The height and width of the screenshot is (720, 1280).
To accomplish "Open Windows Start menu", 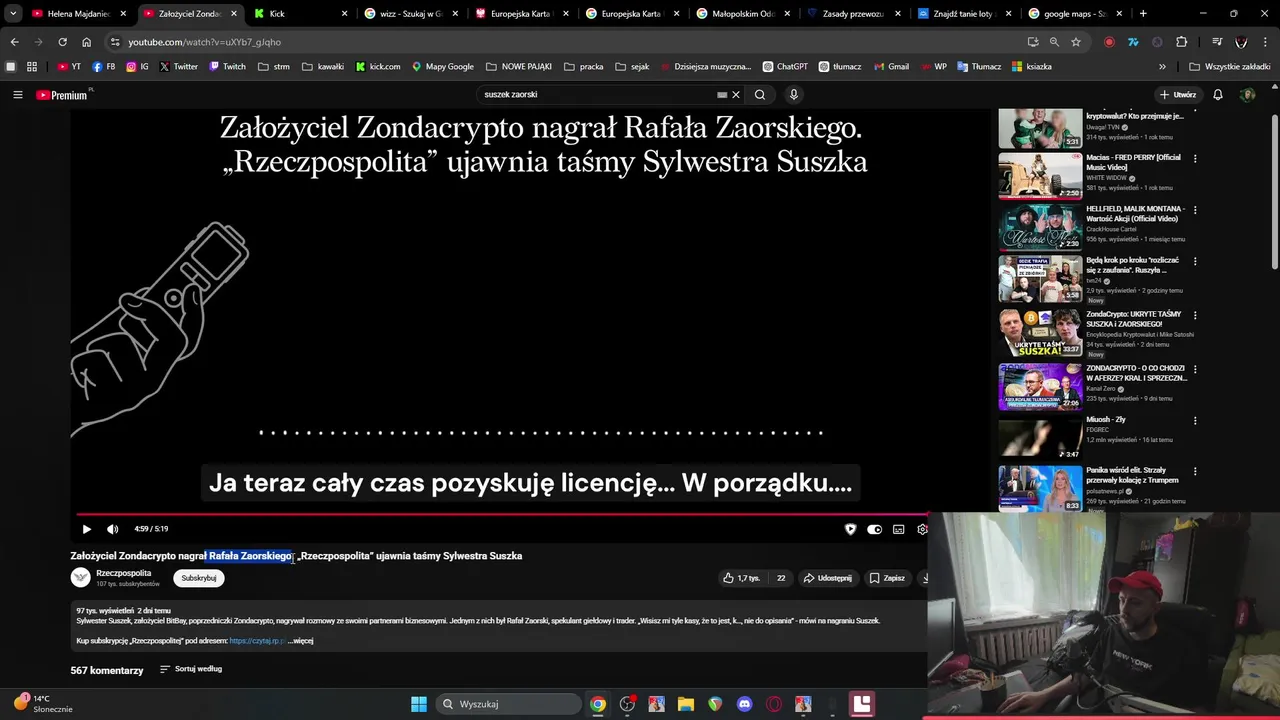I will pyautogui.click(x=419, y=704).
